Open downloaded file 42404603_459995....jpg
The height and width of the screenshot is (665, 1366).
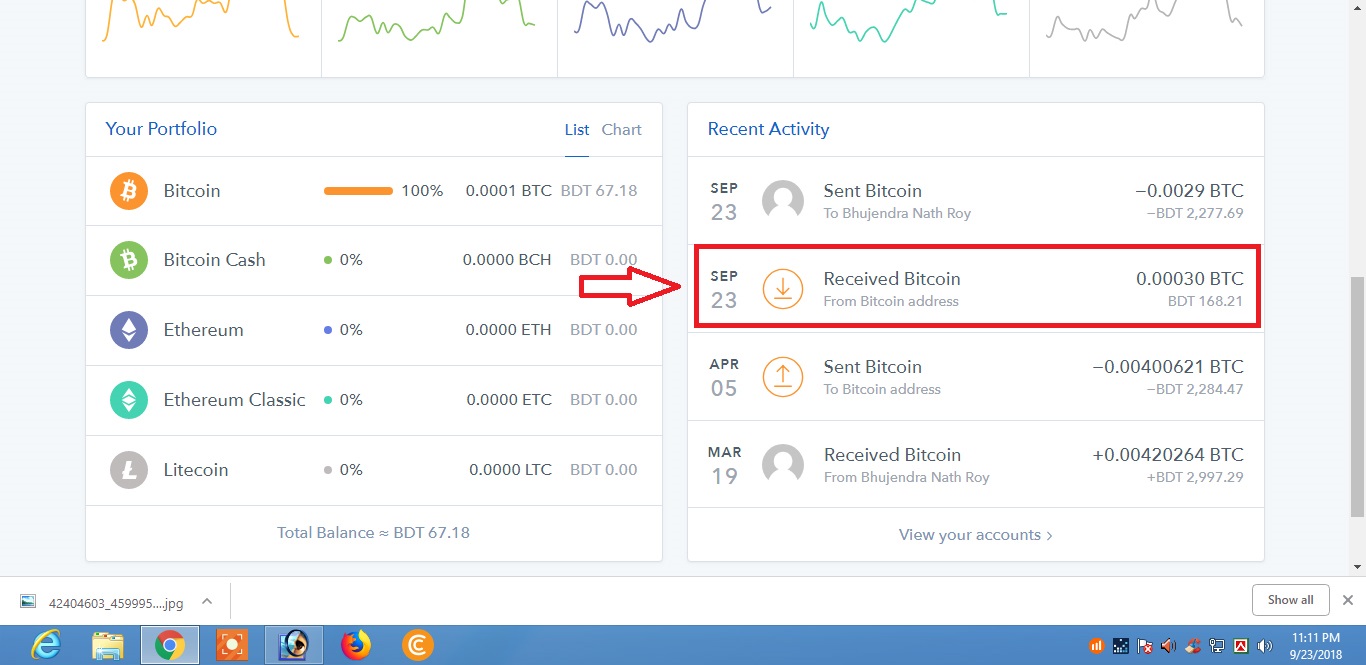[116, 602]
